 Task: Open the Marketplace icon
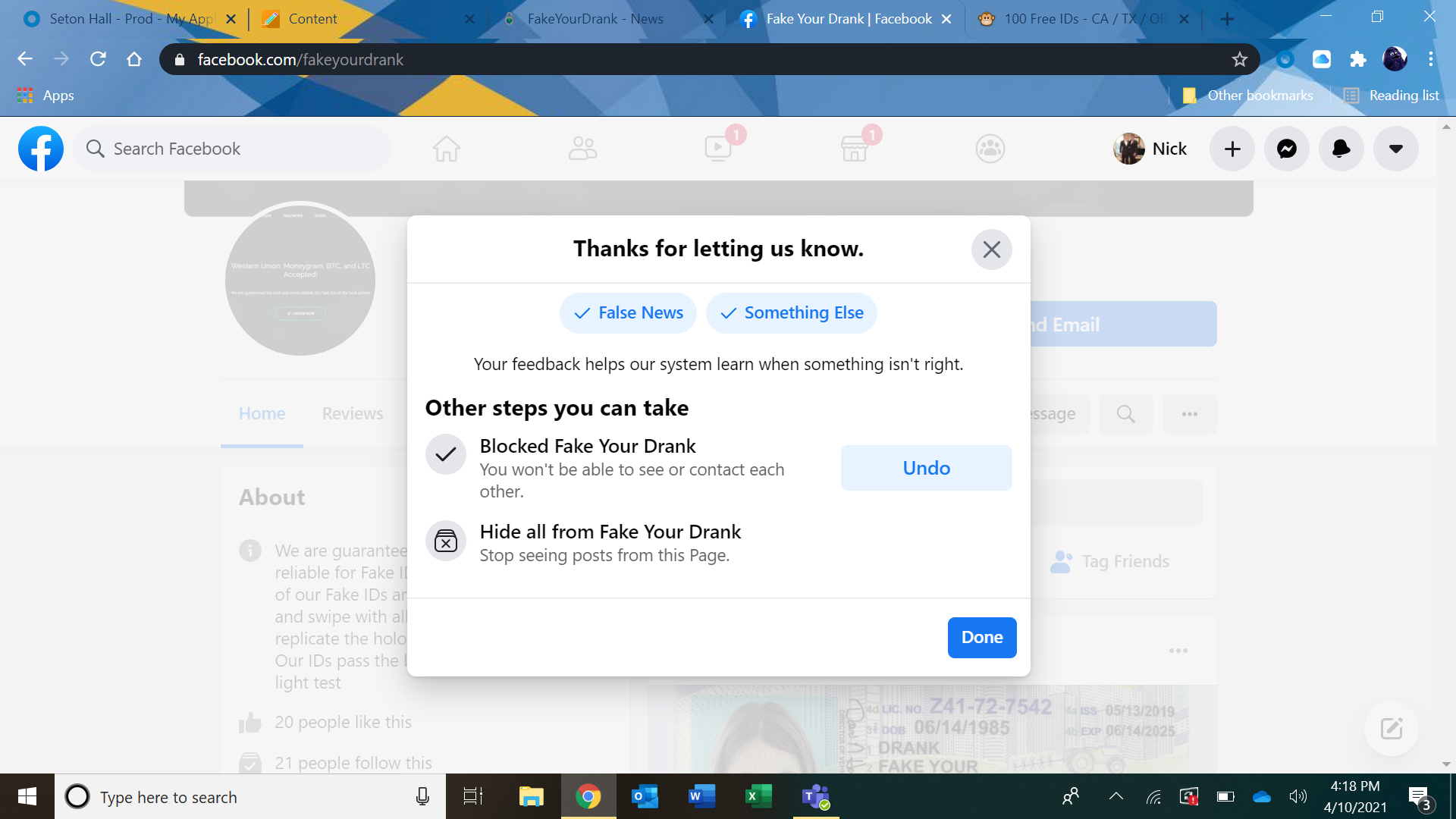point(854,149)
